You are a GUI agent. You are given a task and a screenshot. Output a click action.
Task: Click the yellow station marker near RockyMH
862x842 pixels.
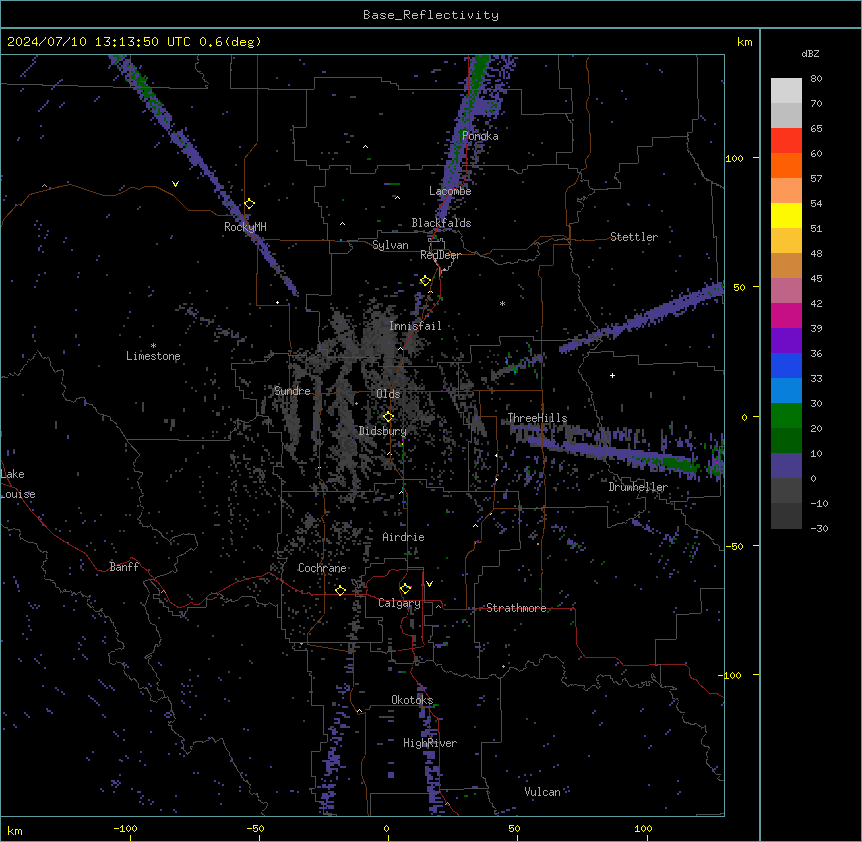[250, 204]
